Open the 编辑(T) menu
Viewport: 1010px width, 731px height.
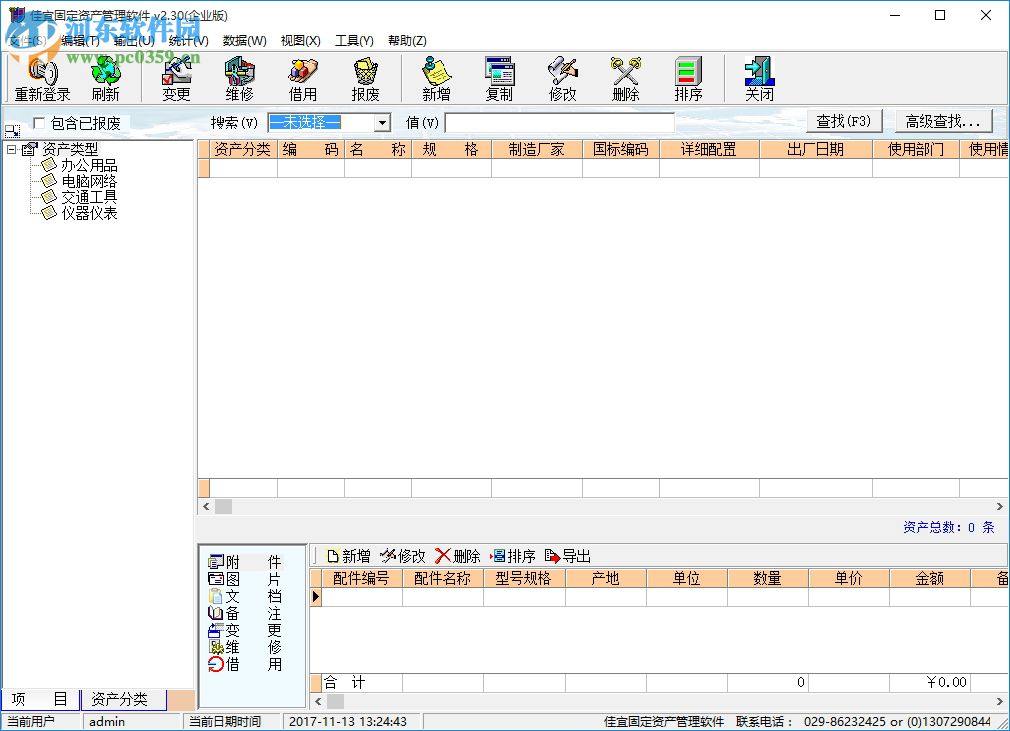(81, 41)
